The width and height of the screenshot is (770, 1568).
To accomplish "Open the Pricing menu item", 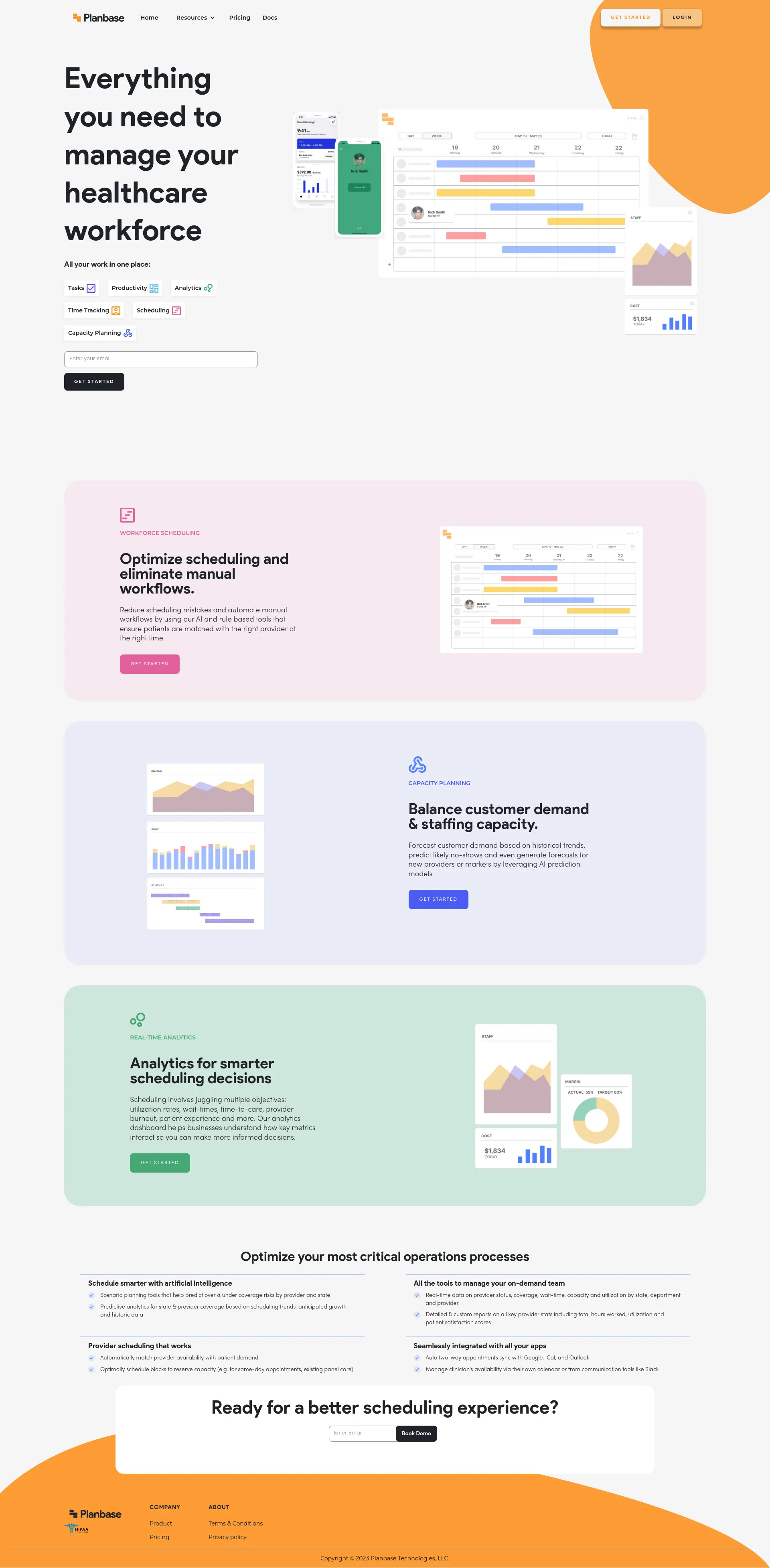I will [x=238, y=16].
